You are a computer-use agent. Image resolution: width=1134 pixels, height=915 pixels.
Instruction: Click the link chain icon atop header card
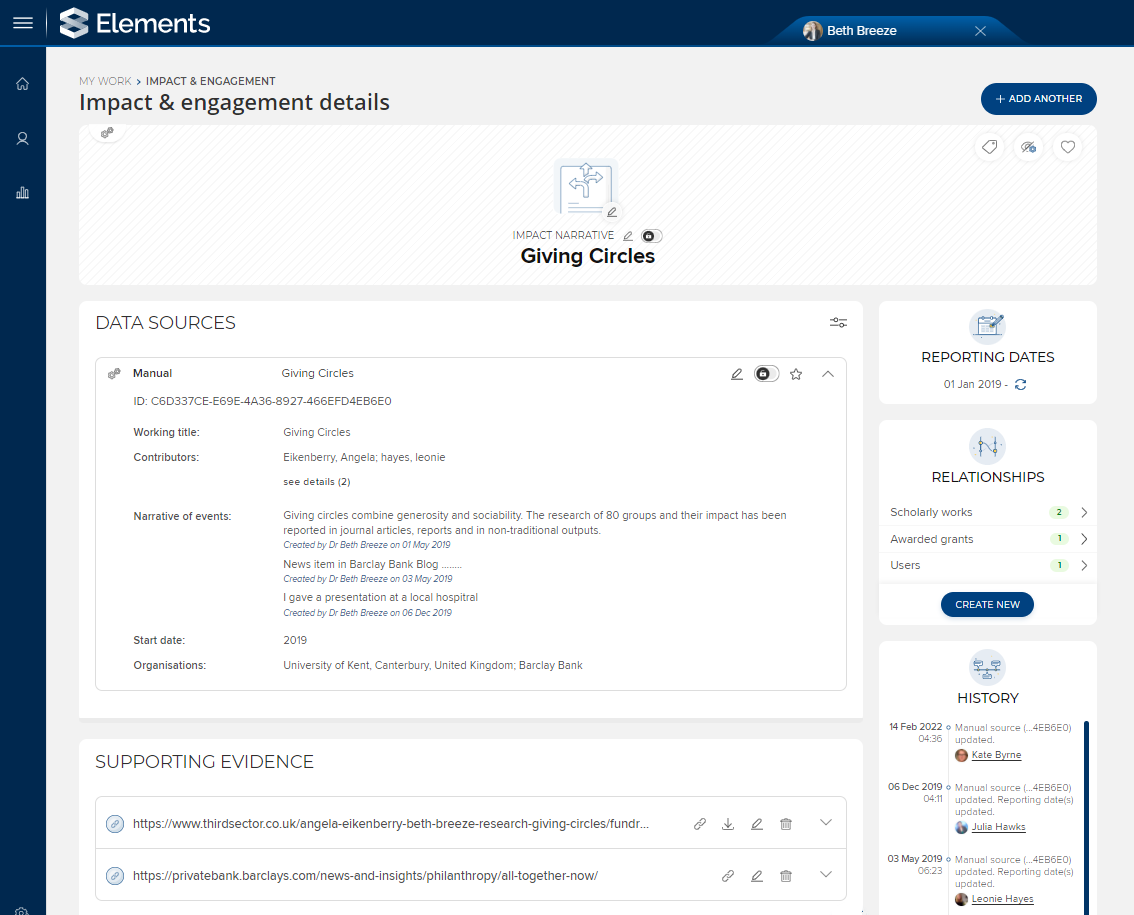(x=107, y=132)
